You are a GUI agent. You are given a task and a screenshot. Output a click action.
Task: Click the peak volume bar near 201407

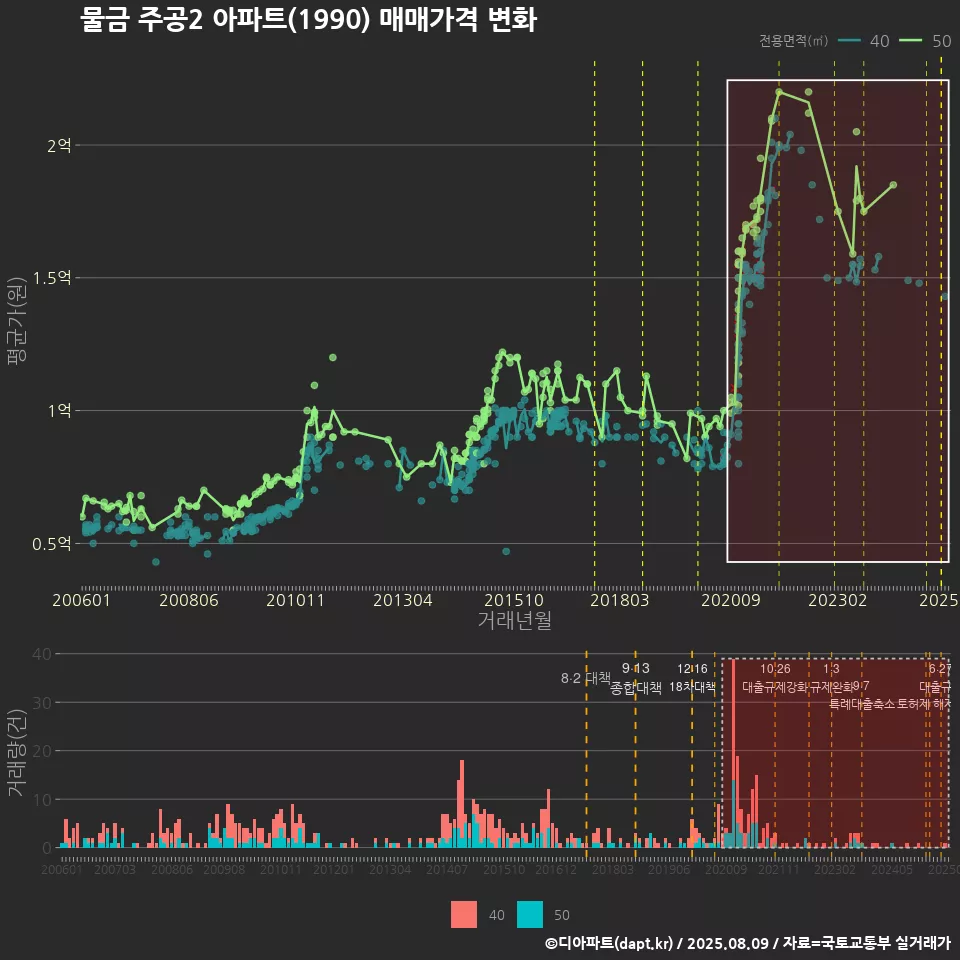(x=462, y=804)
